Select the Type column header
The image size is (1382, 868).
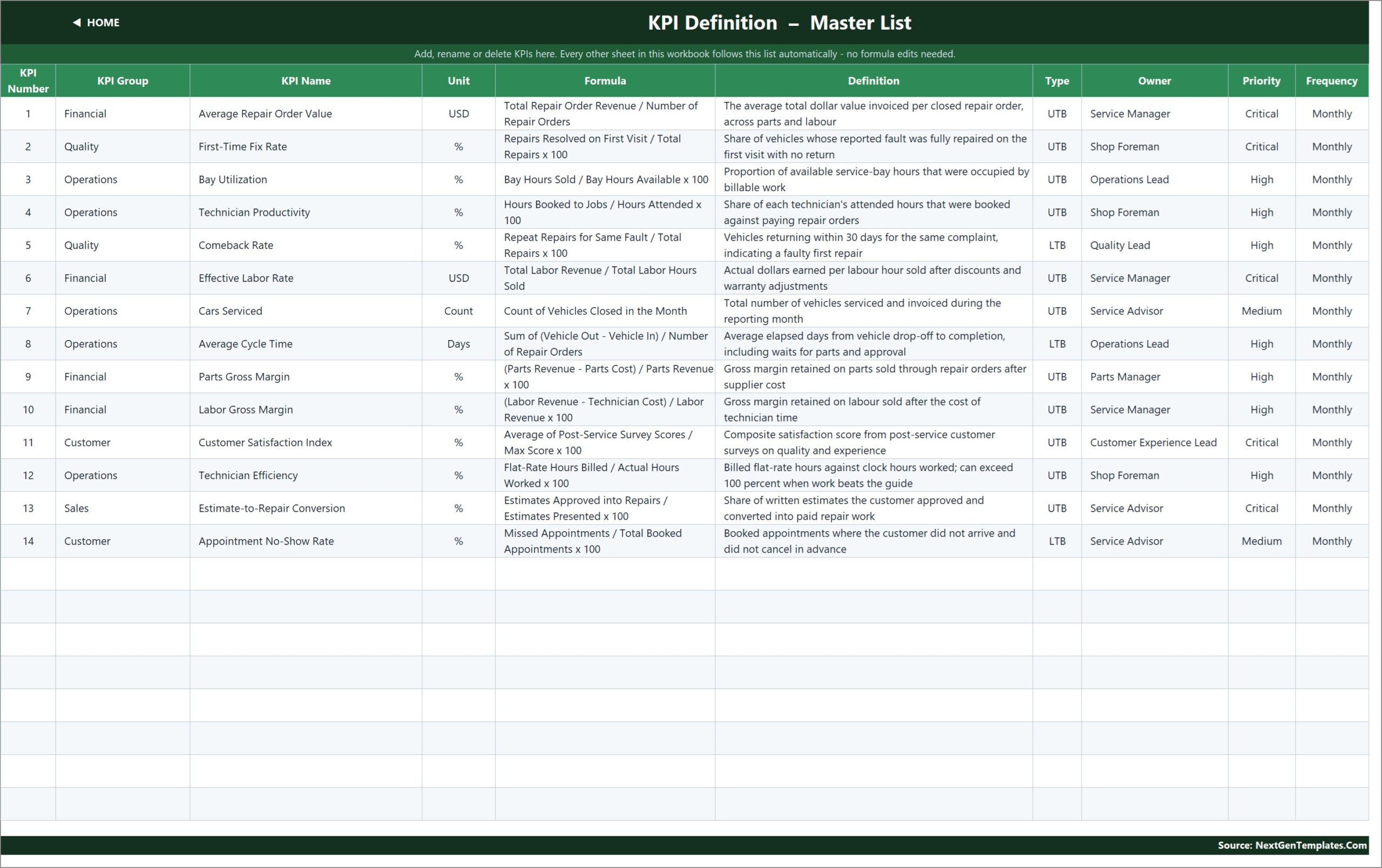(1057, 80)
